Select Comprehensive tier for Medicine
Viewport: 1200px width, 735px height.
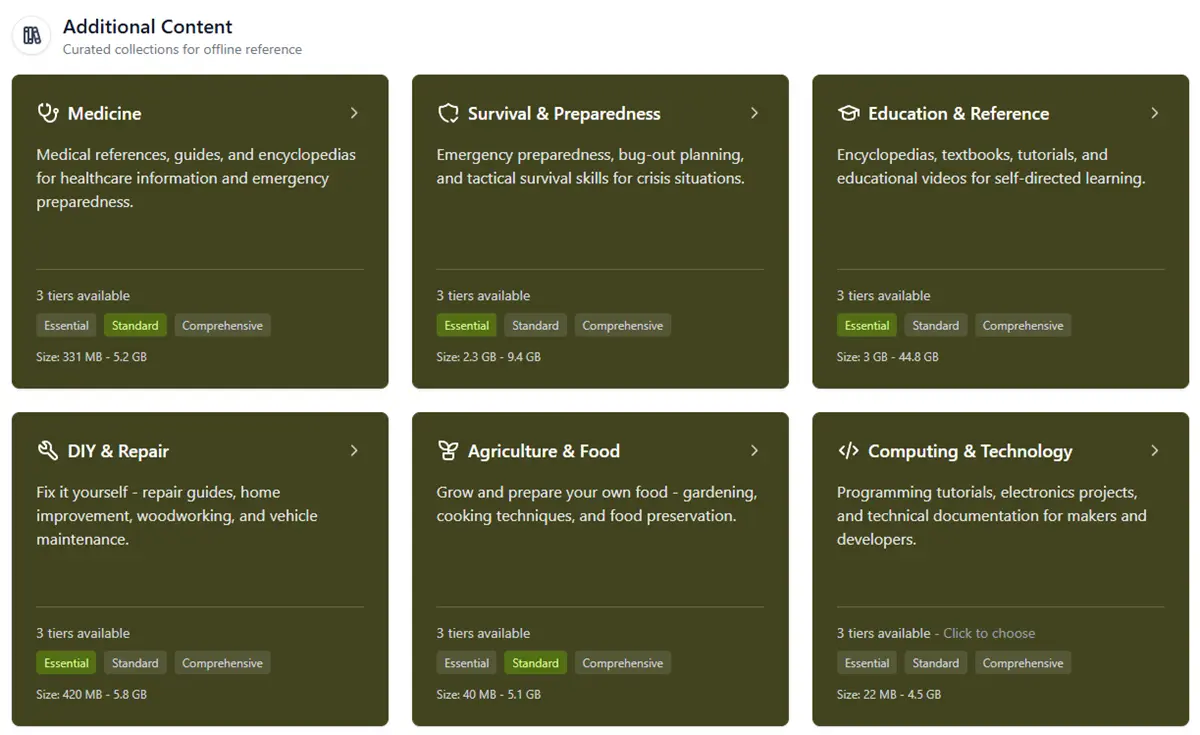click(222, 326)
